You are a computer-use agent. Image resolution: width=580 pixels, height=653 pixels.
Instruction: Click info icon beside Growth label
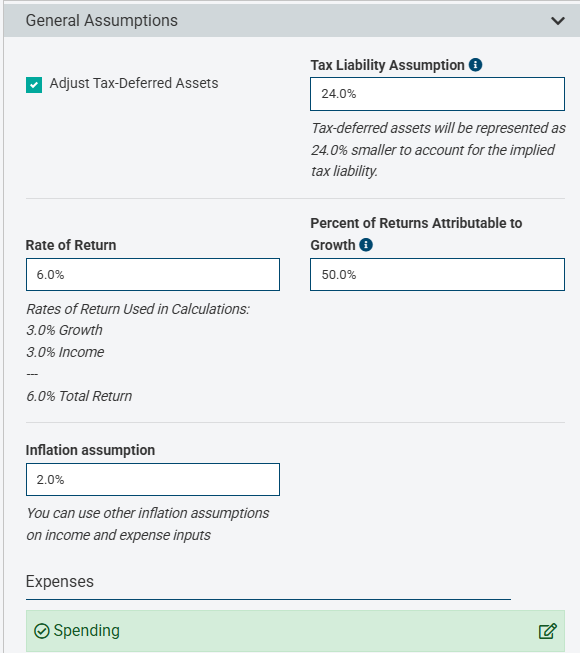(x=366, y=245)
